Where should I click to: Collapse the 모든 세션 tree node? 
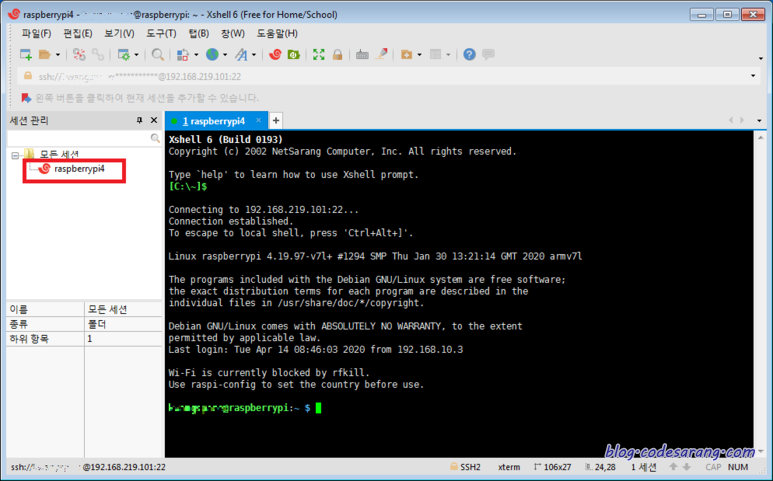(x=15, y=156)
